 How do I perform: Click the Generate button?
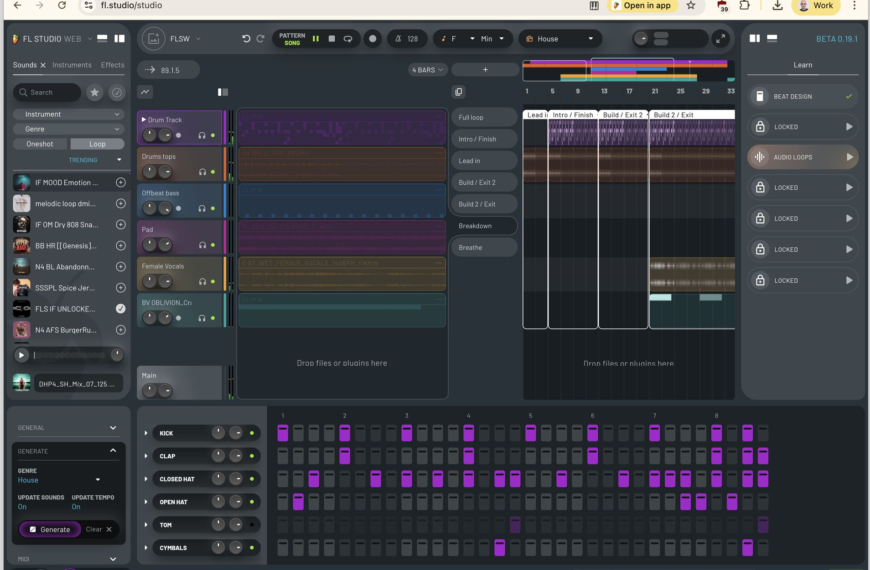[50, 529]
